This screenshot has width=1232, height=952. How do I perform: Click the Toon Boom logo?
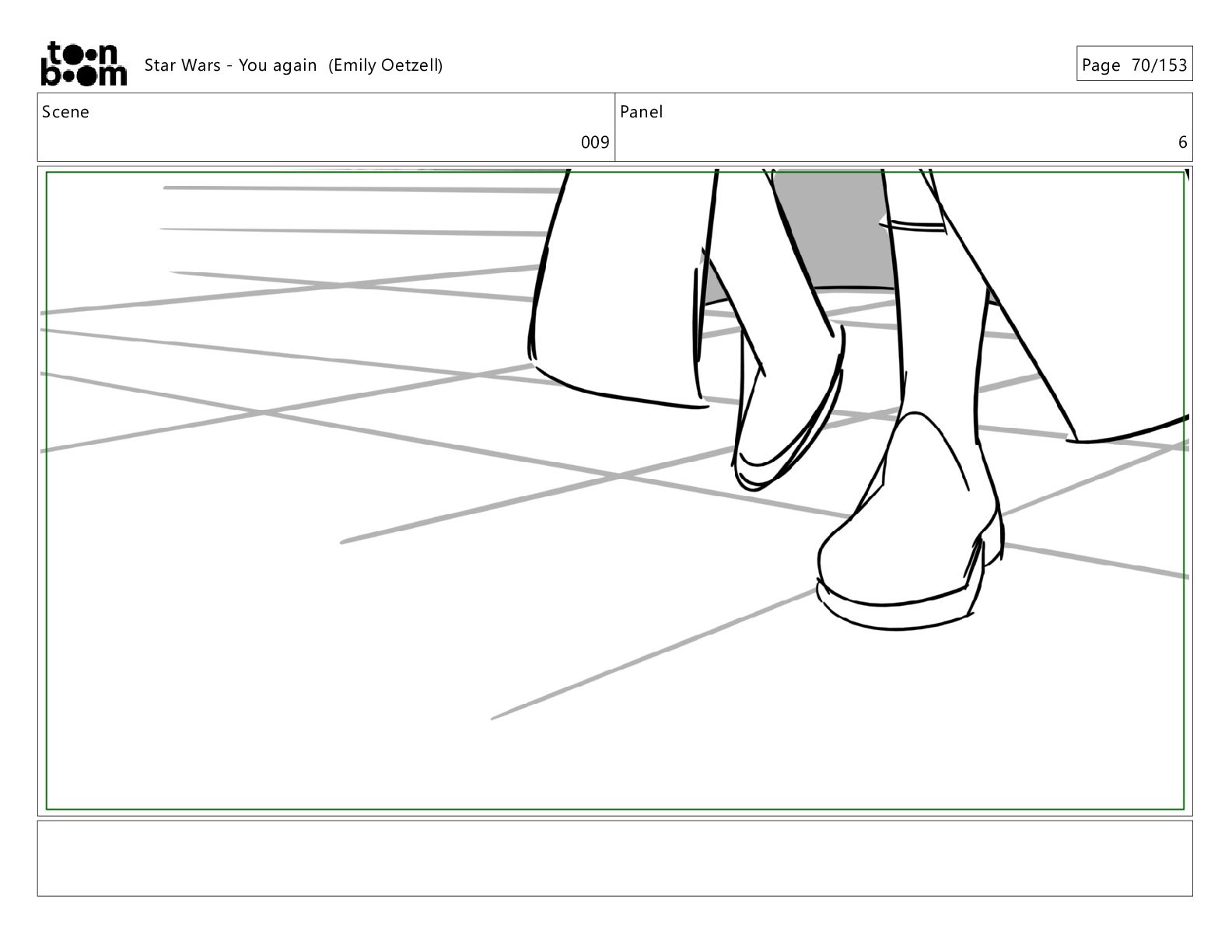click(x=83, y=64)
